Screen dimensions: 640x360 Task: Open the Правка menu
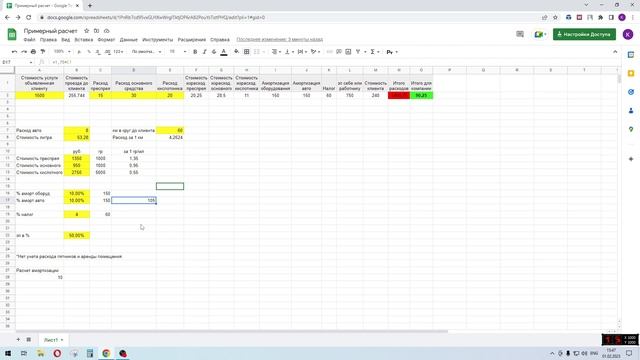coord(48,40)
